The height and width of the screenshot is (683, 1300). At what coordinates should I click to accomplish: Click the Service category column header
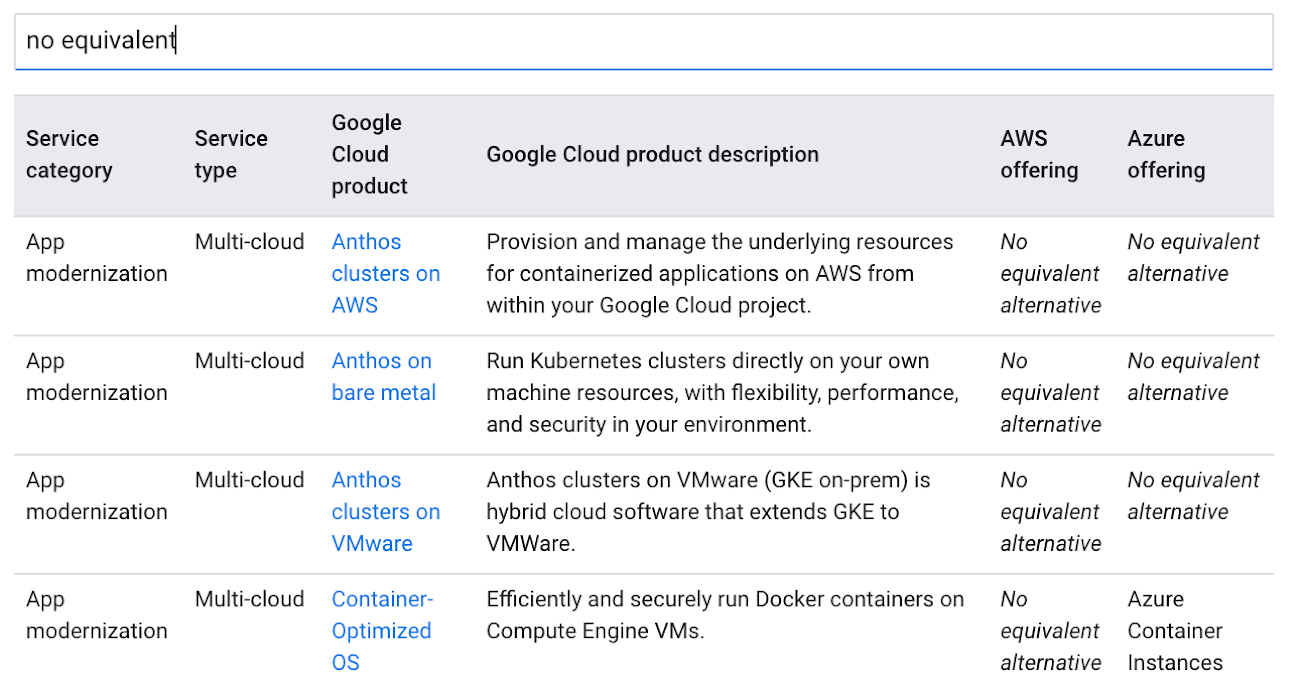69,154
